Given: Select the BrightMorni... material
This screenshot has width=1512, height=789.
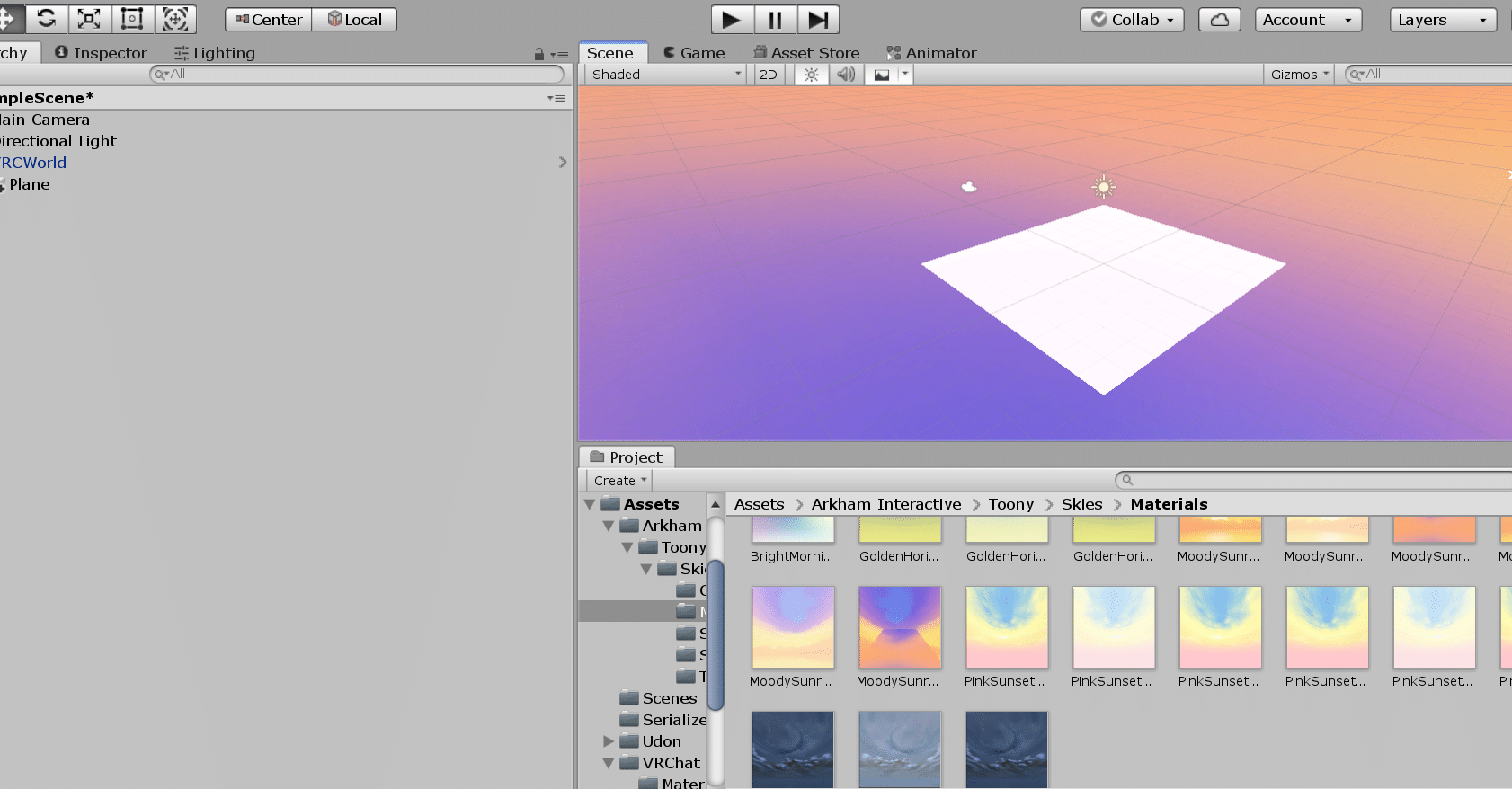Looking at the screenshot, I should click(x=792, y=540).
